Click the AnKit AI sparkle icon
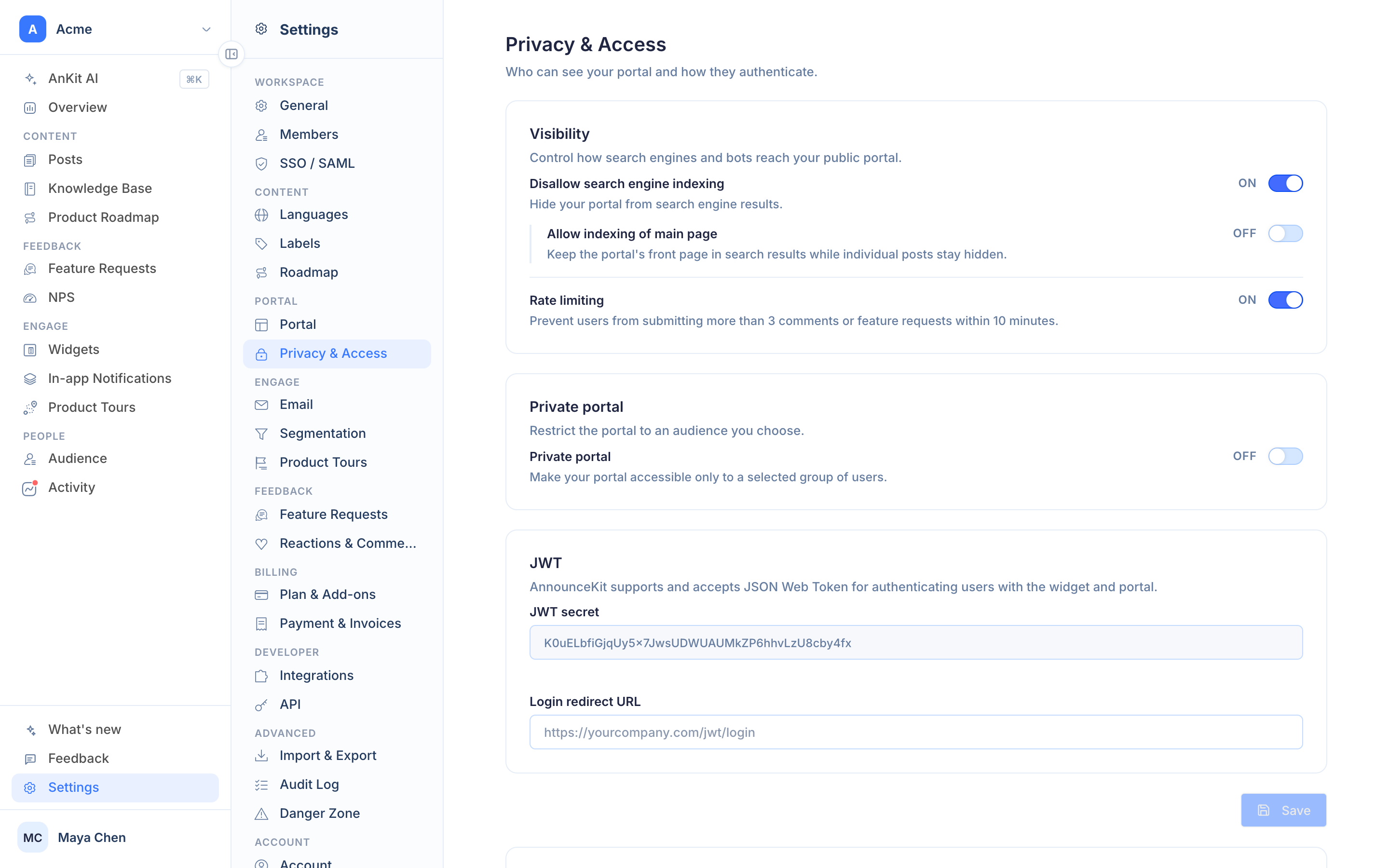Screen dimensions: 1389x868 [x=30, y=79]
